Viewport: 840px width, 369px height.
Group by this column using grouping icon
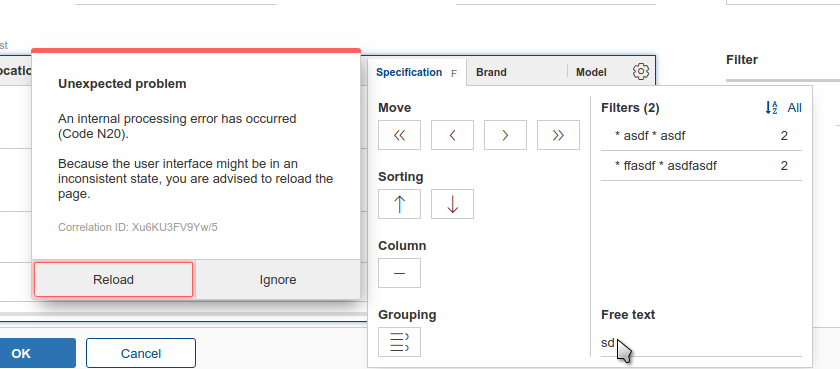(399, 342)
